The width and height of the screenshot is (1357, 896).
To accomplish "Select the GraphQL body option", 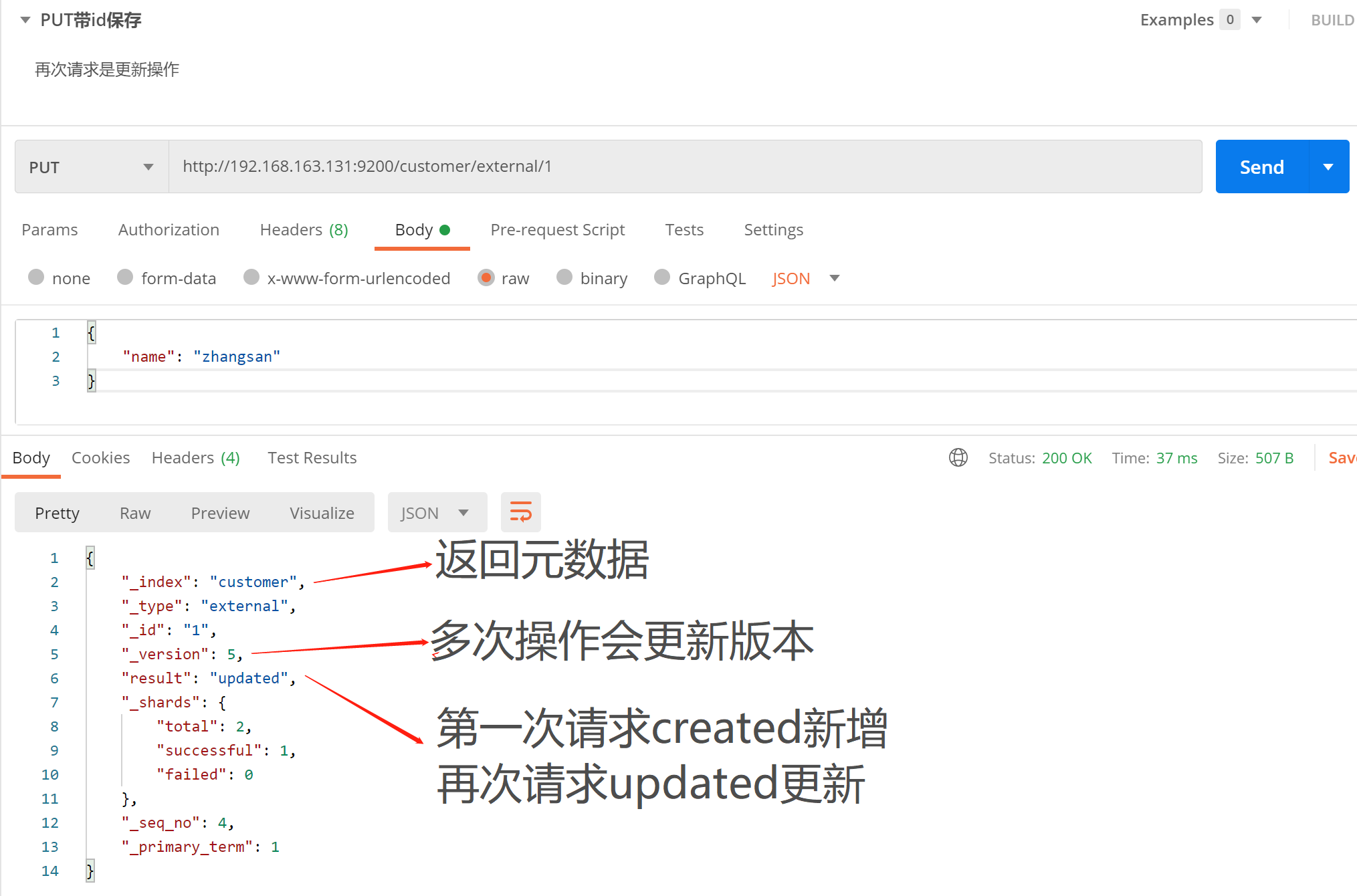I will point(662,277).
